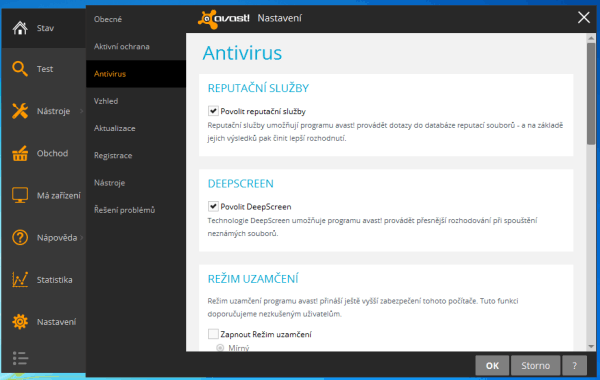Expand Nástroje submenu arrow in sidebar
Viewport: 600px width, 380px height.
pyautogui.click(x=82, y=111)
